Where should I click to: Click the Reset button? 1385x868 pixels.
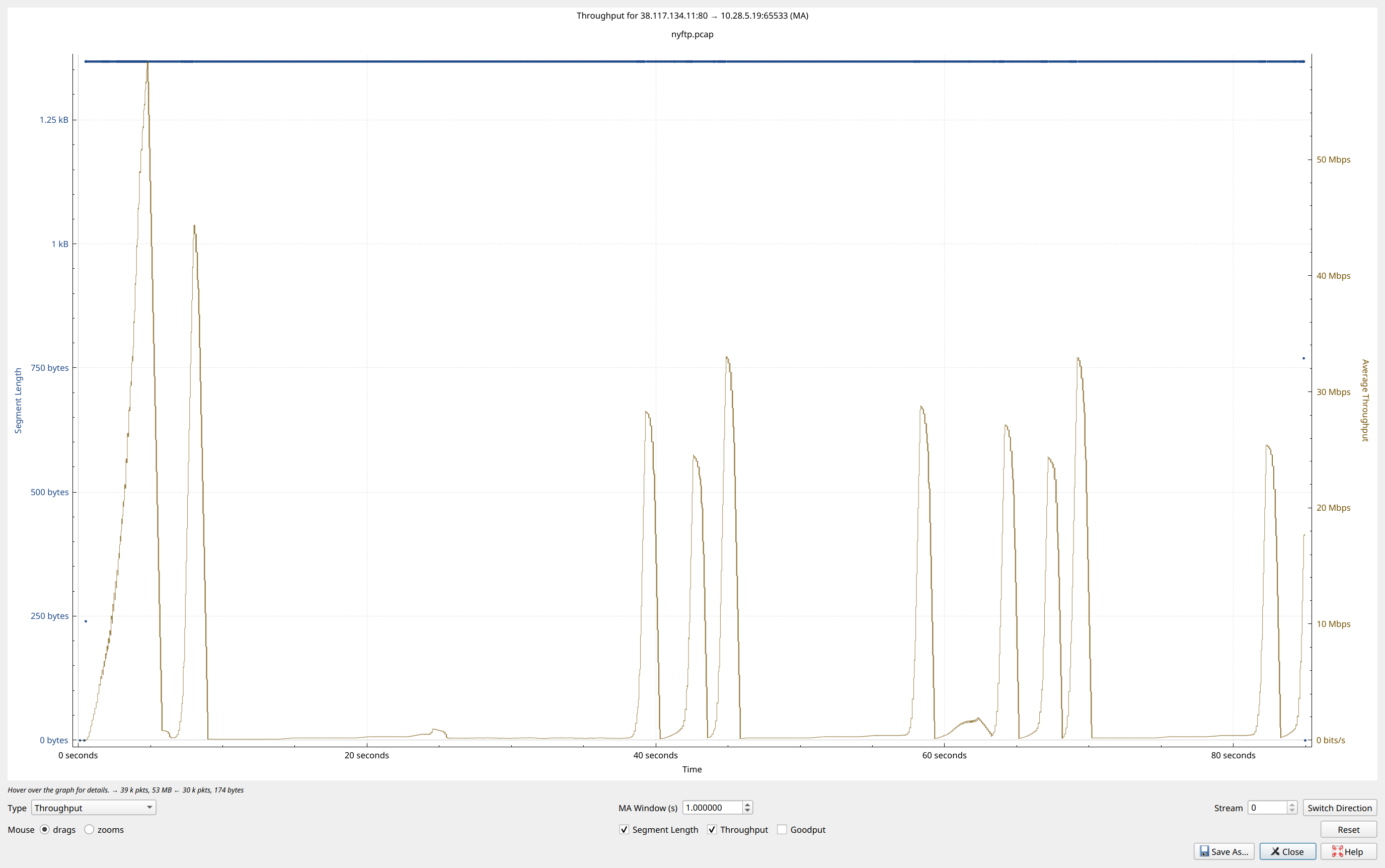tap(1348, 830)
